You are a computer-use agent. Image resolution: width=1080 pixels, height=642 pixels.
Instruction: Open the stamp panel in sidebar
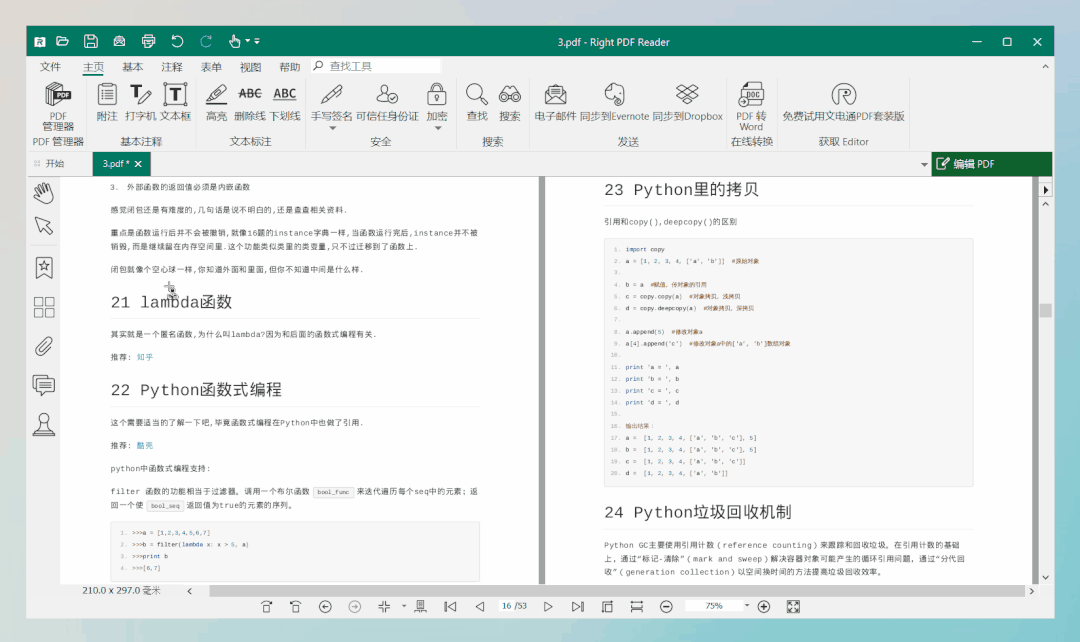click(x=43, y=424)
